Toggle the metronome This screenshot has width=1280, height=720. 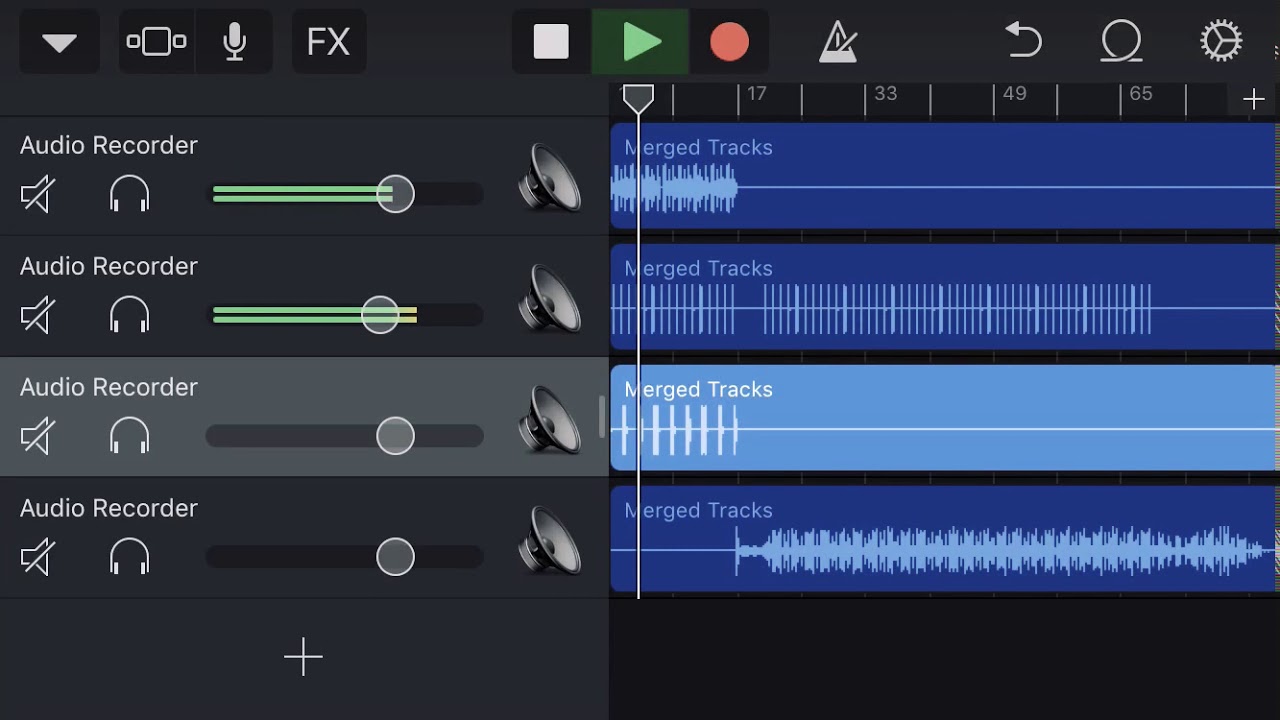837,42
